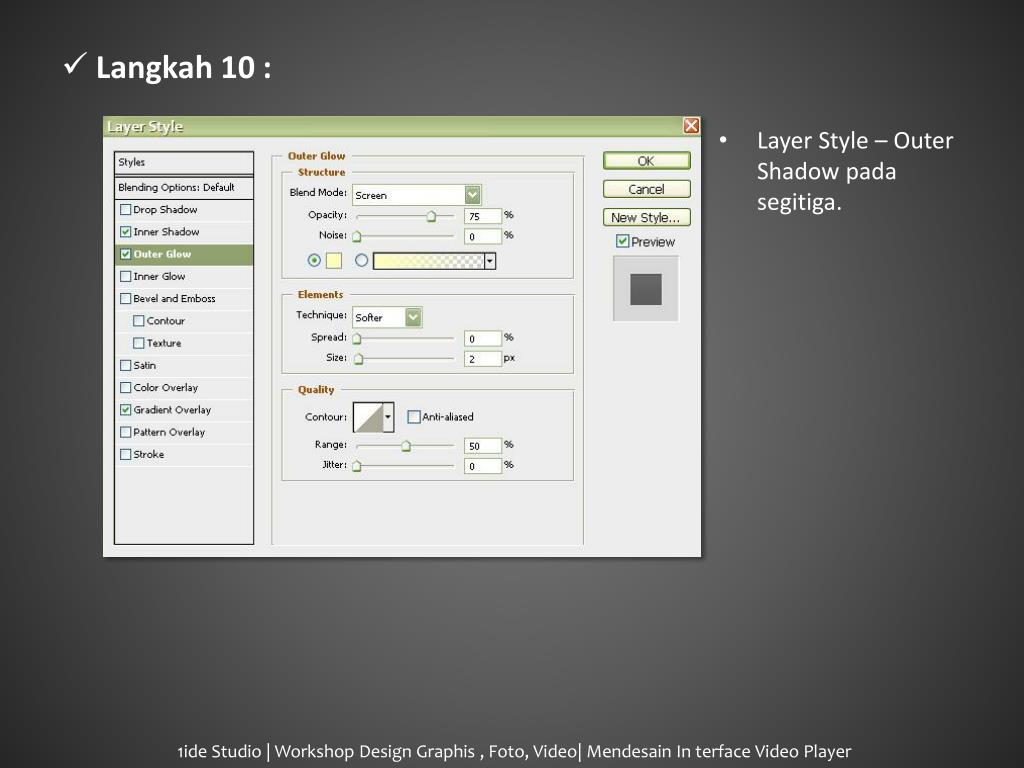Viewport: 1024px width, 768px height.
Task: Click the Range slider handle
Action: click(x=406, y=446)
